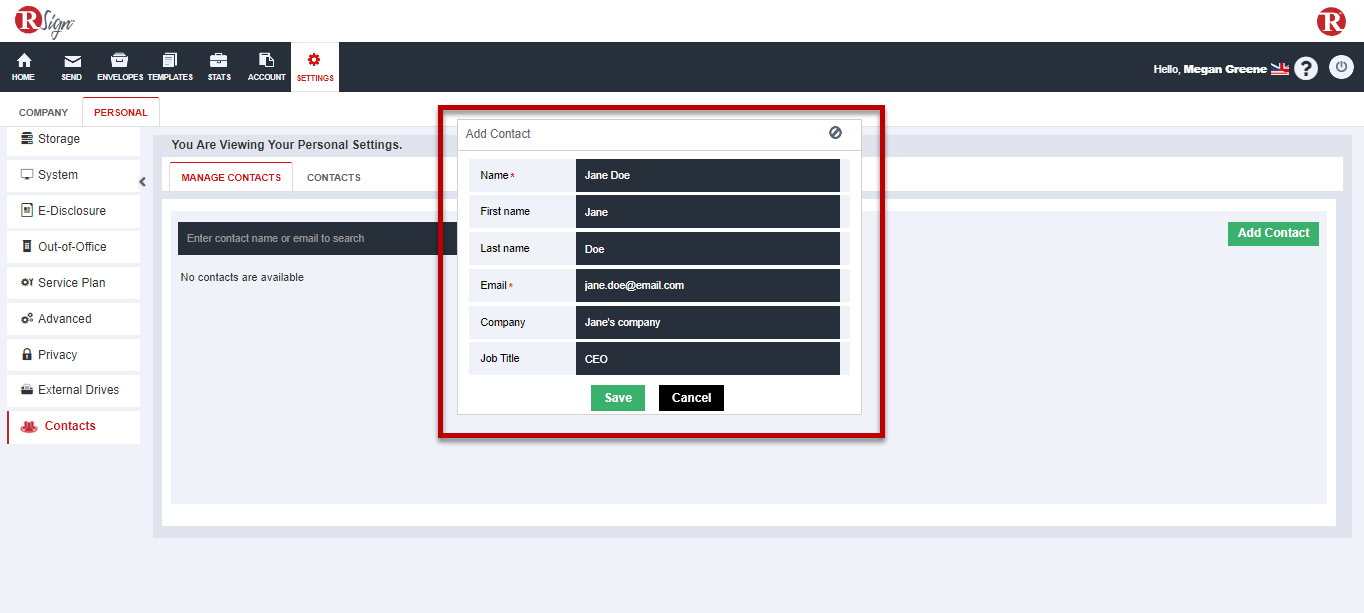This screenshot has width=1364, height=613.
Task: Click the Email field with jane.doe@email.com
Action: [x=708, y=285]
